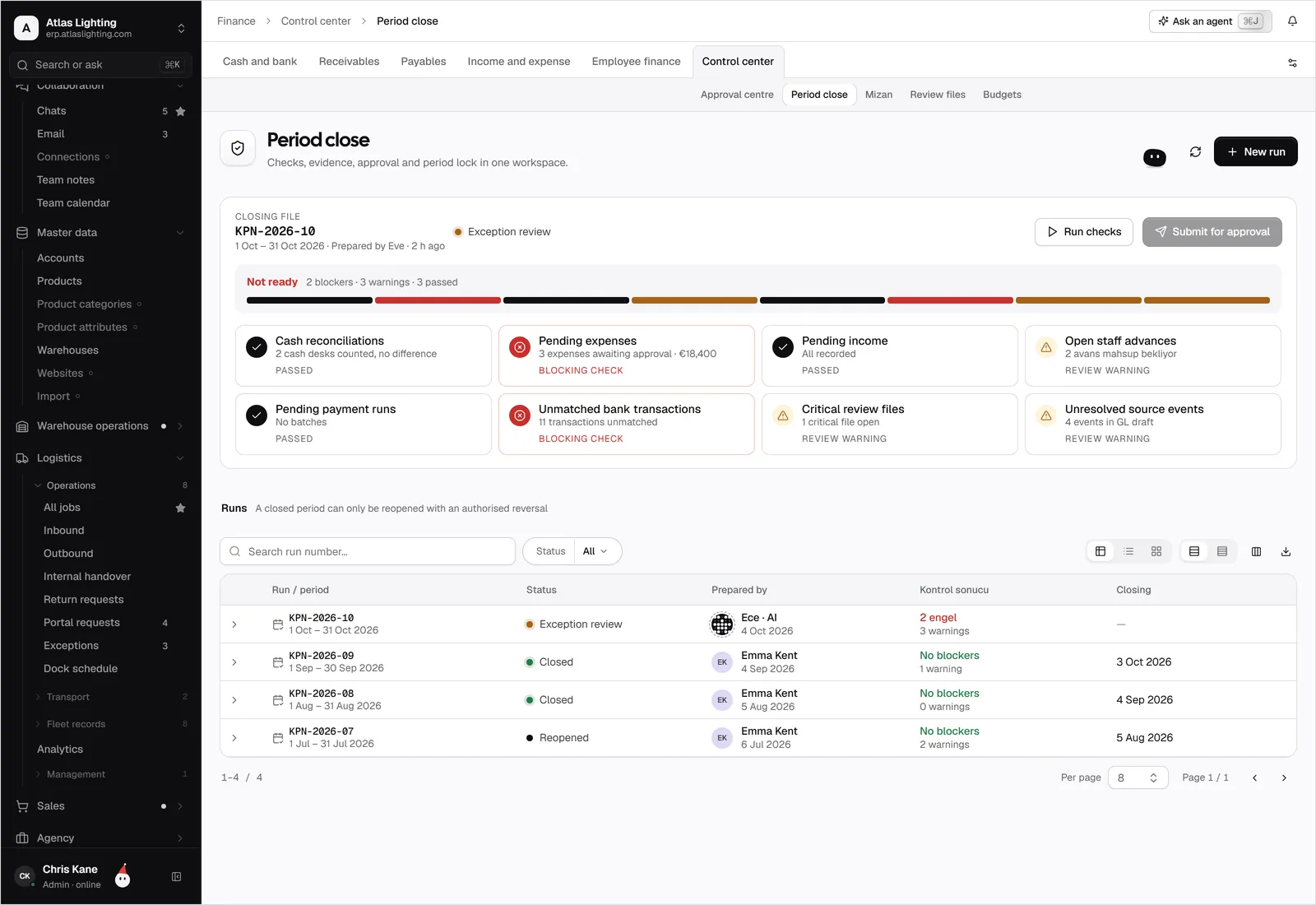Viewport: 1316px width, 905px height.
Task: Download runs with the export icon
Action: (1286, 551)
